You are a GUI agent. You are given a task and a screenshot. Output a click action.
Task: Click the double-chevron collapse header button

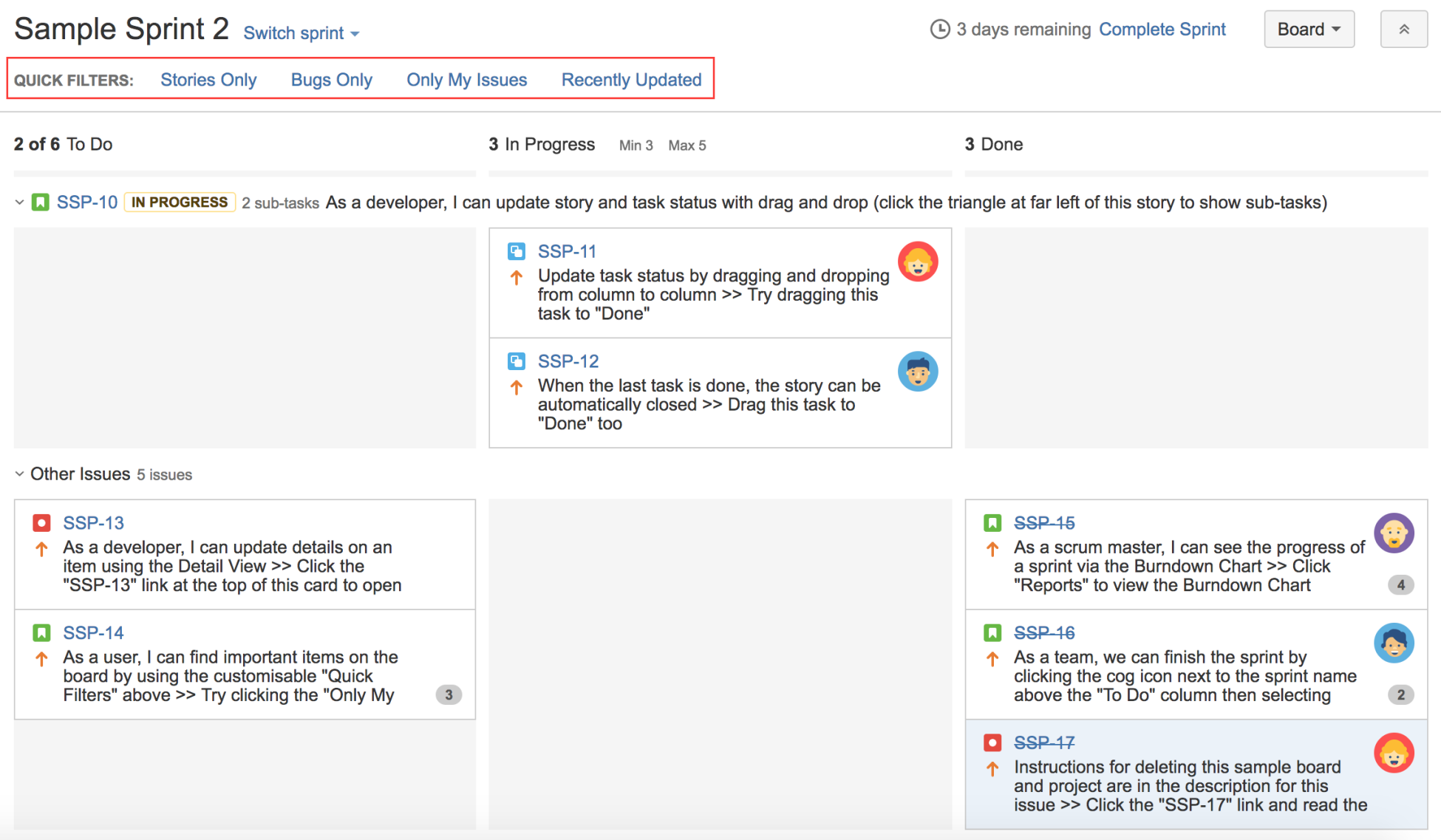[1404, 30]
